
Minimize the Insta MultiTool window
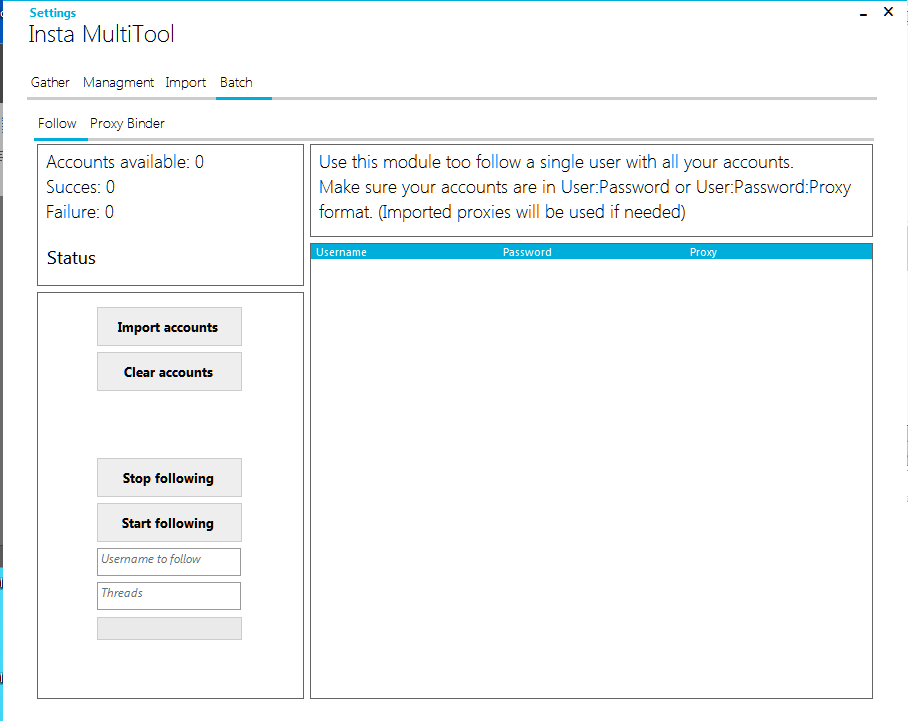[x=863, y=13]
